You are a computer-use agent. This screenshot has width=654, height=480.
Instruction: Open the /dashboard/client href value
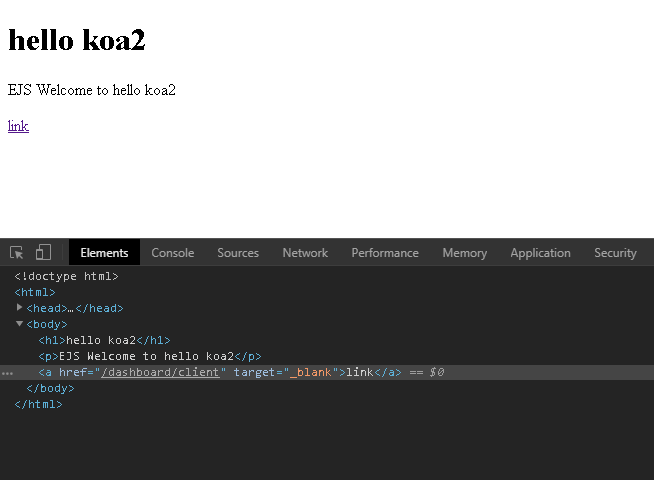[160, 372]
